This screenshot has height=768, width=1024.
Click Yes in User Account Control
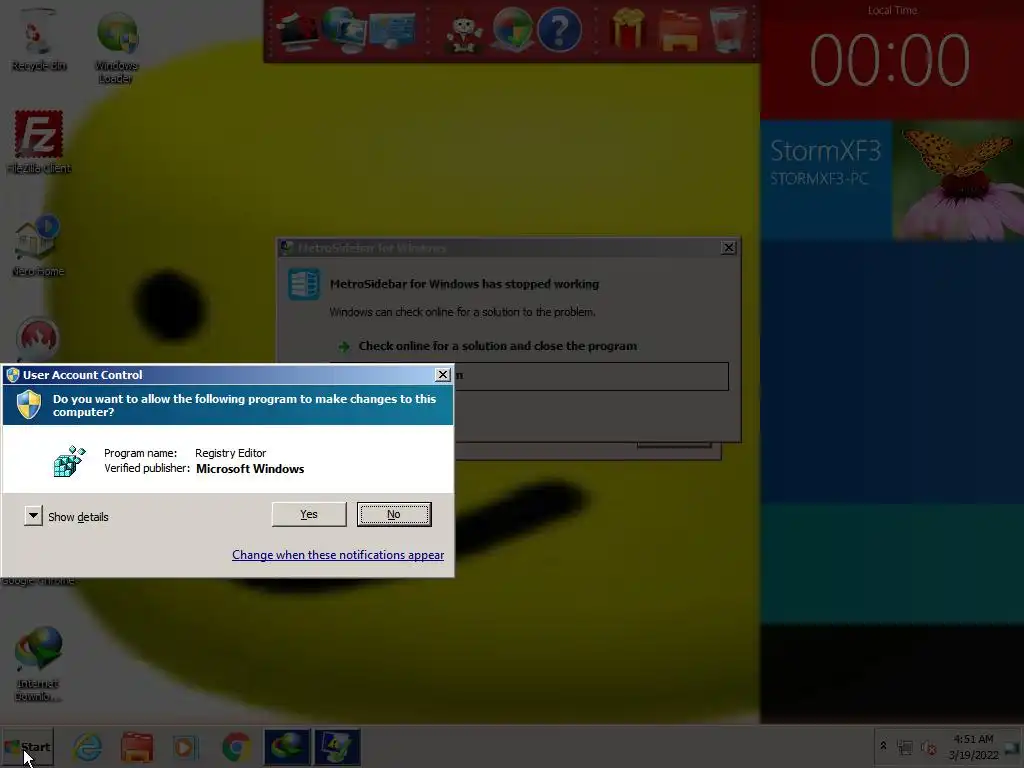[309, 515]
